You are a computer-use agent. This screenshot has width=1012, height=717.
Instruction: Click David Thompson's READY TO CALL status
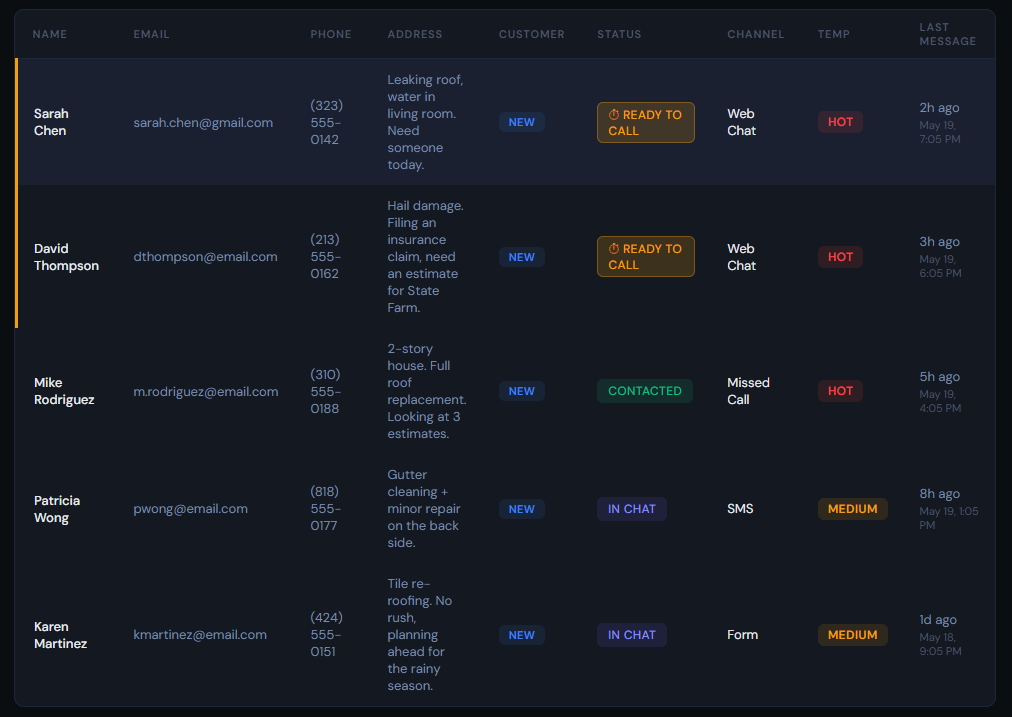tap(645, 257)
